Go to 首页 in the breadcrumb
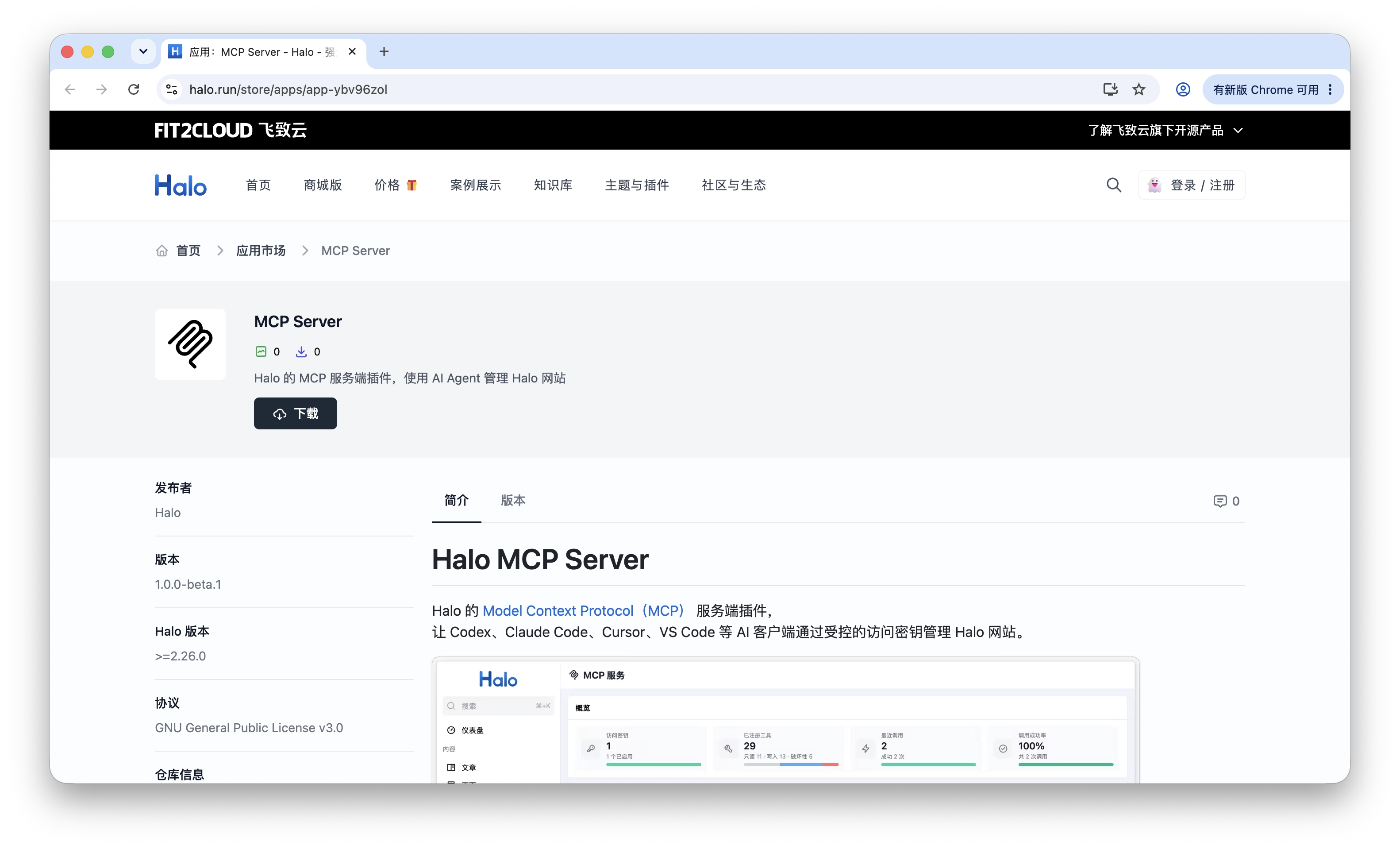This screenshot has width=1400, height=849. click(x=188, y=251)
